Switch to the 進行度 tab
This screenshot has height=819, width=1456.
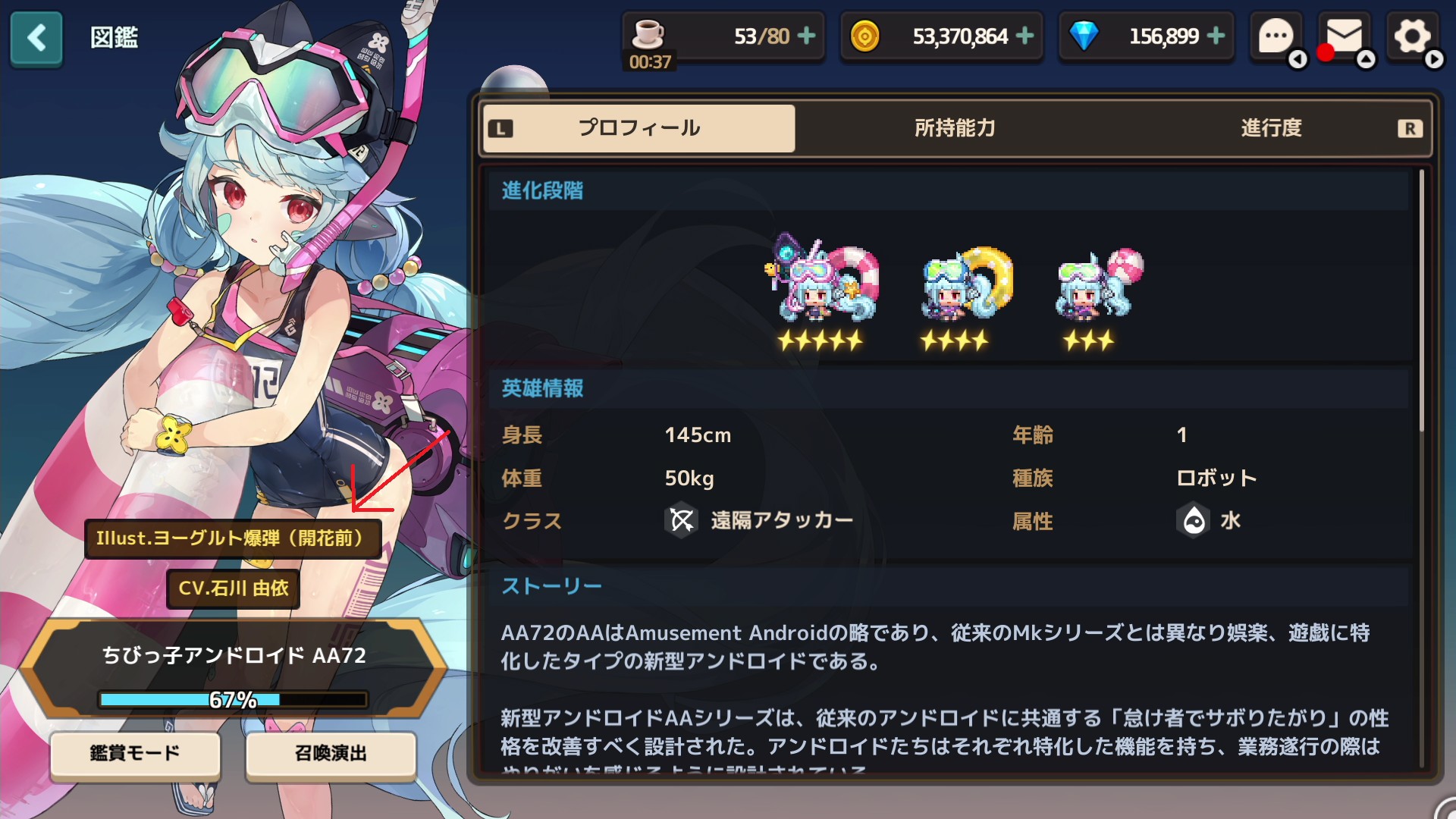pos(1271,128)
